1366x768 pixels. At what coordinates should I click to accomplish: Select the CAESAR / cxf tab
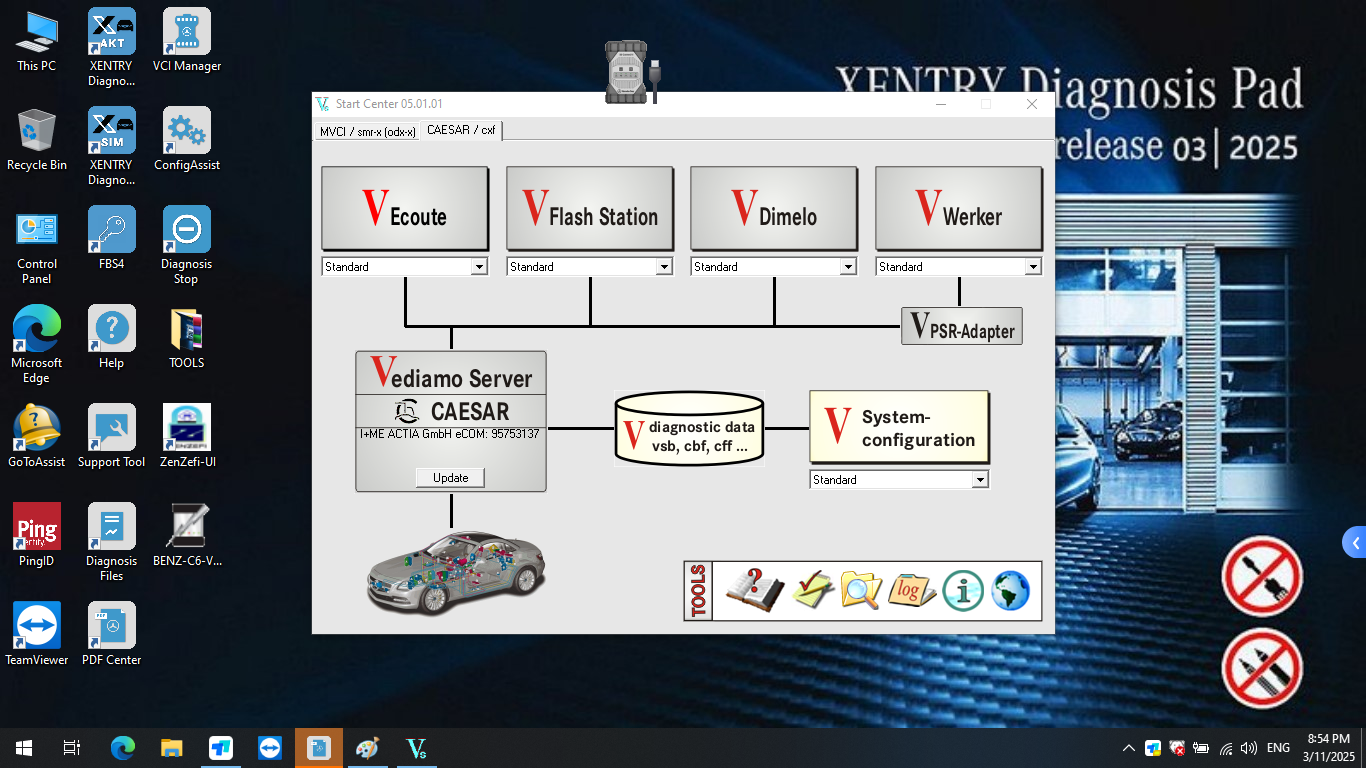click(x=461, y=130)
